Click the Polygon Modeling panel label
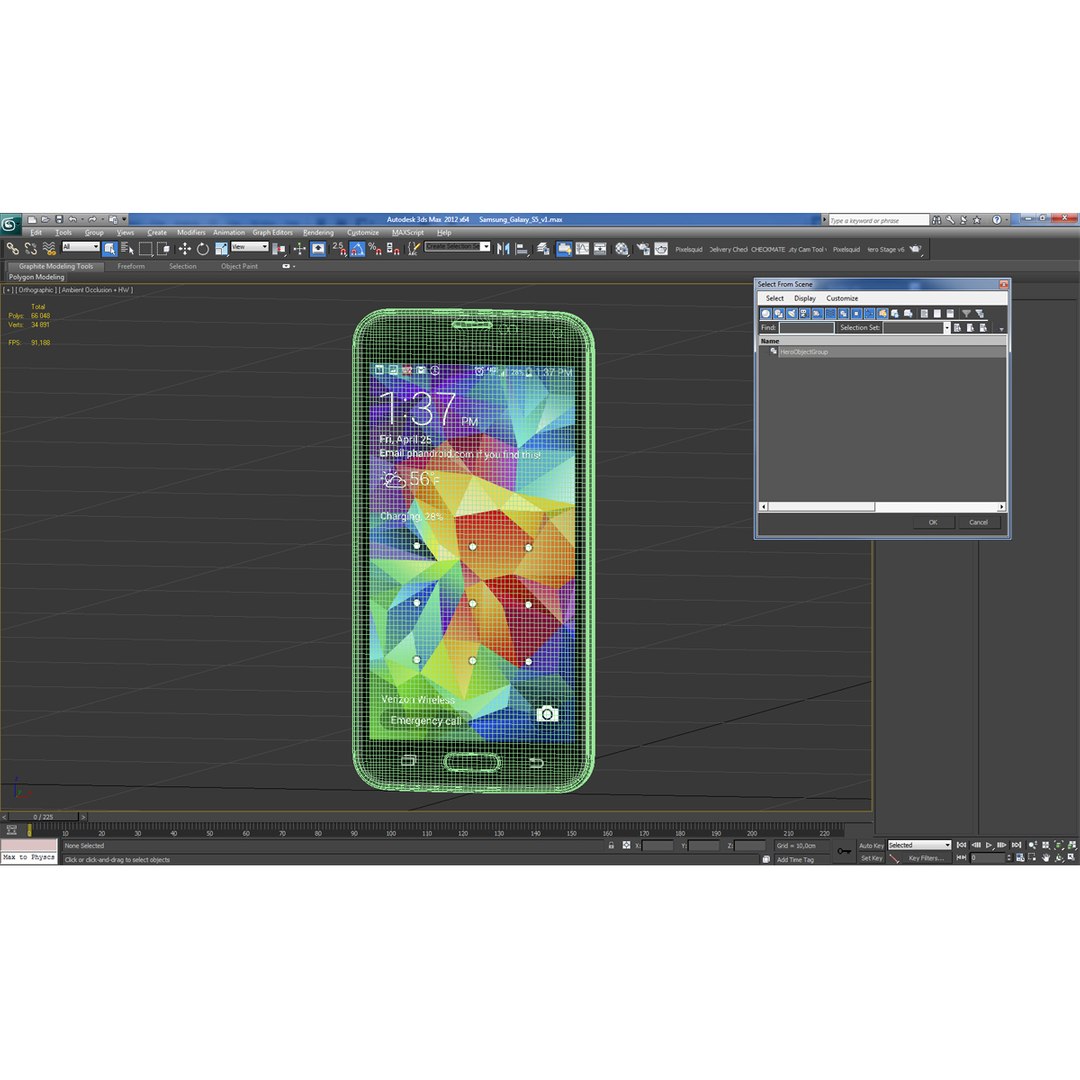The width and height of the screenshot is (1080, 1080). (37, 277)
